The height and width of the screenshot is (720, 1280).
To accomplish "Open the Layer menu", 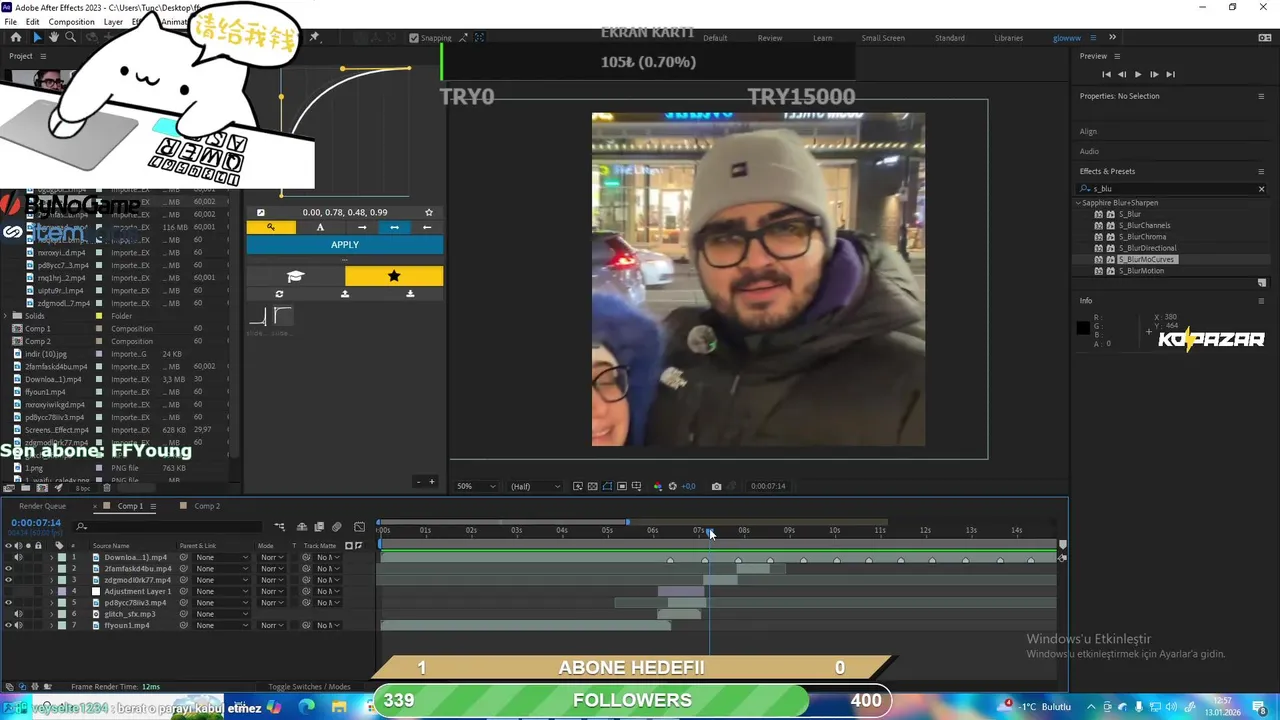I will [x=113, y=21].
